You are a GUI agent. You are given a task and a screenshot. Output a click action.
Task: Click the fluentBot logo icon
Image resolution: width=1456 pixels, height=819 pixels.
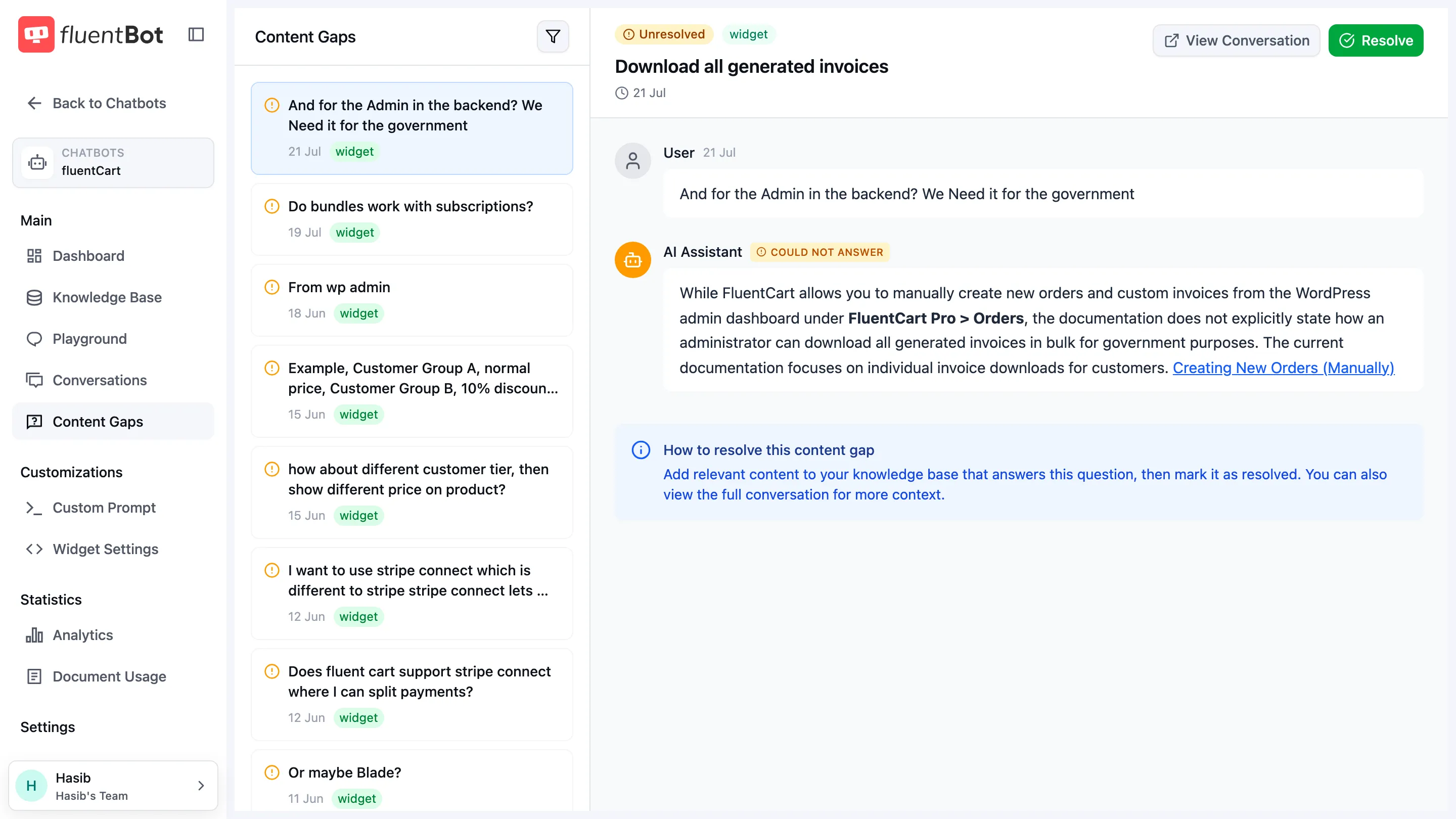[36, 34]
